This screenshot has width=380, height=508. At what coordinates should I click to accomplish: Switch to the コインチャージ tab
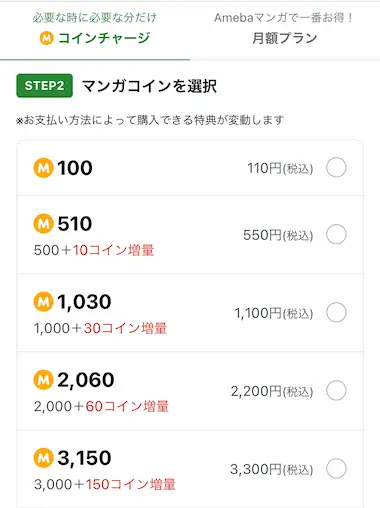[95, 30]
